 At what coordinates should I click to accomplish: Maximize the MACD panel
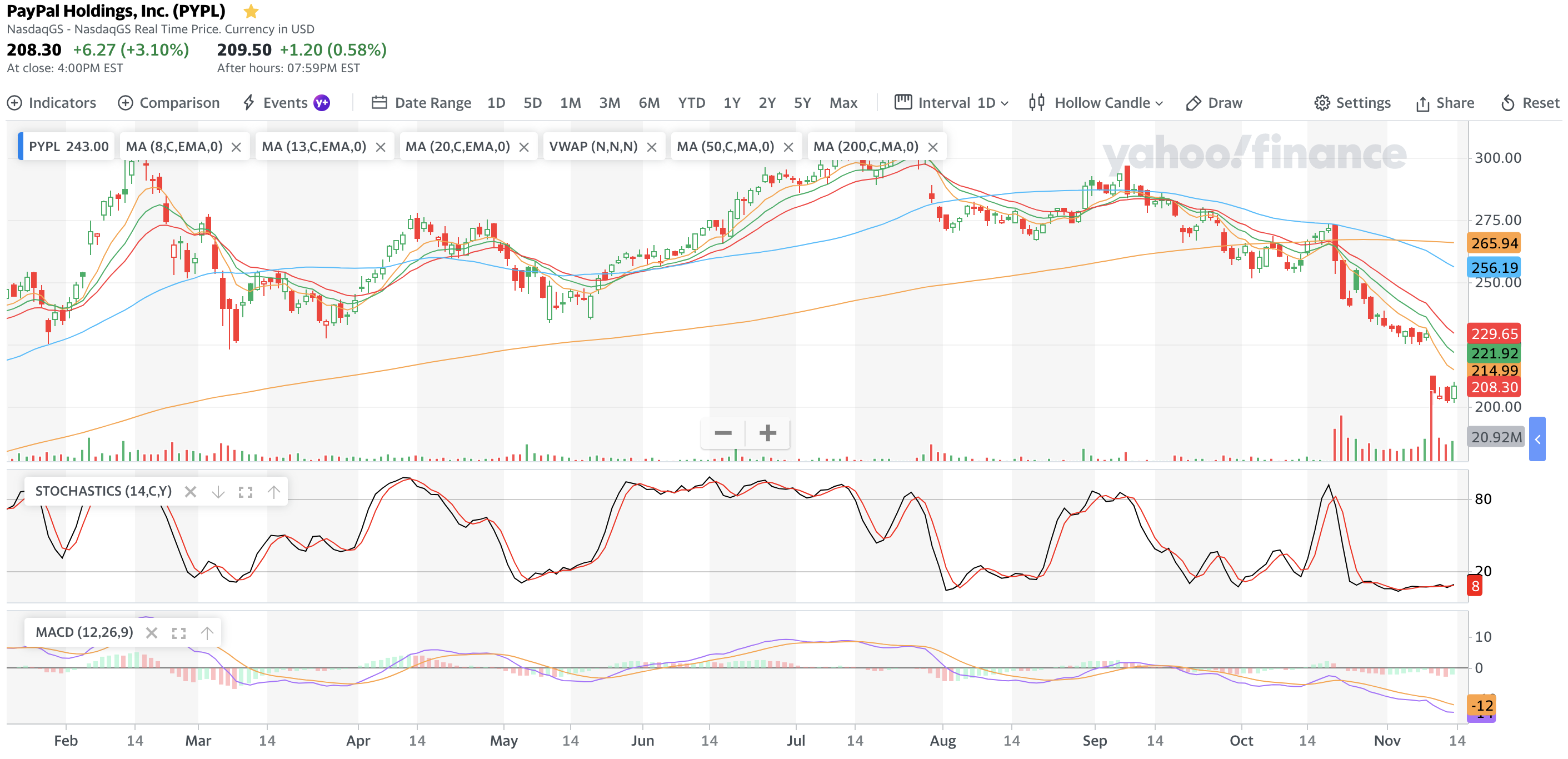tap(178, 633)
